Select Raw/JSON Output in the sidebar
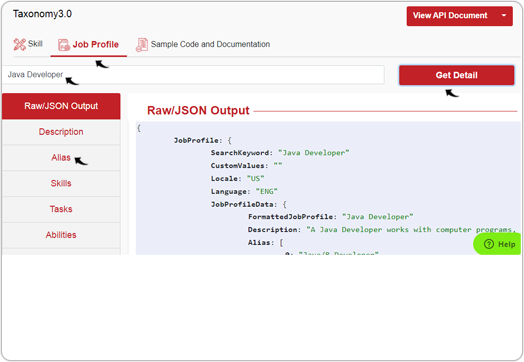Viewport: 524px width, 362px height. (x=61, y=106)
